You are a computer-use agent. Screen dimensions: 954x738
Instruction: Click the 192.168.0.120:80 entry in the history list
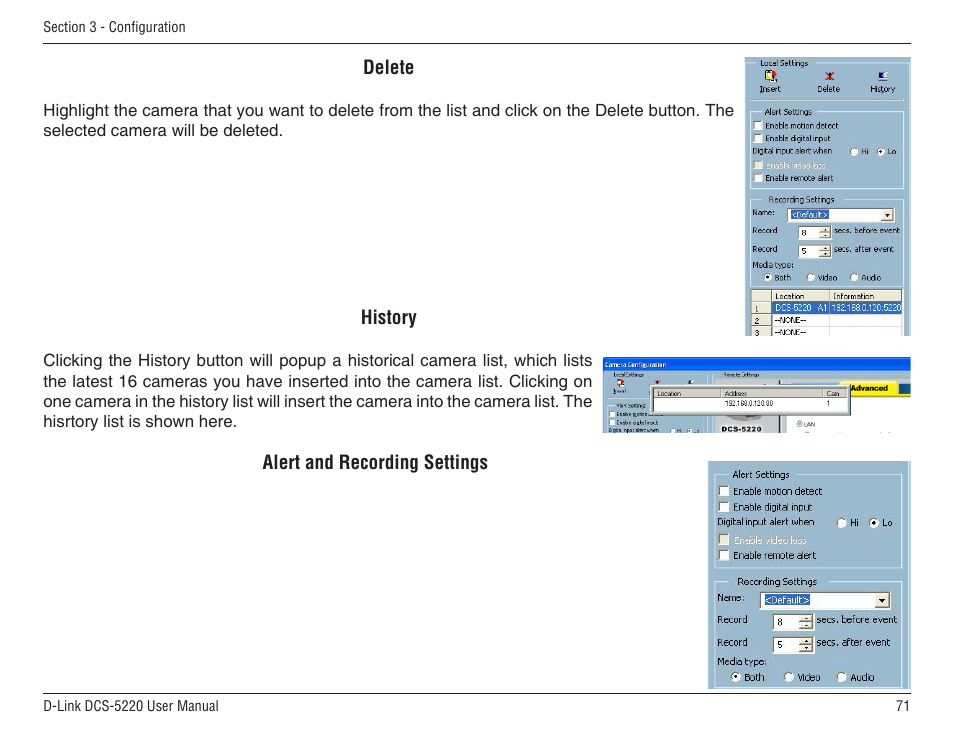(x=749, y=403)
